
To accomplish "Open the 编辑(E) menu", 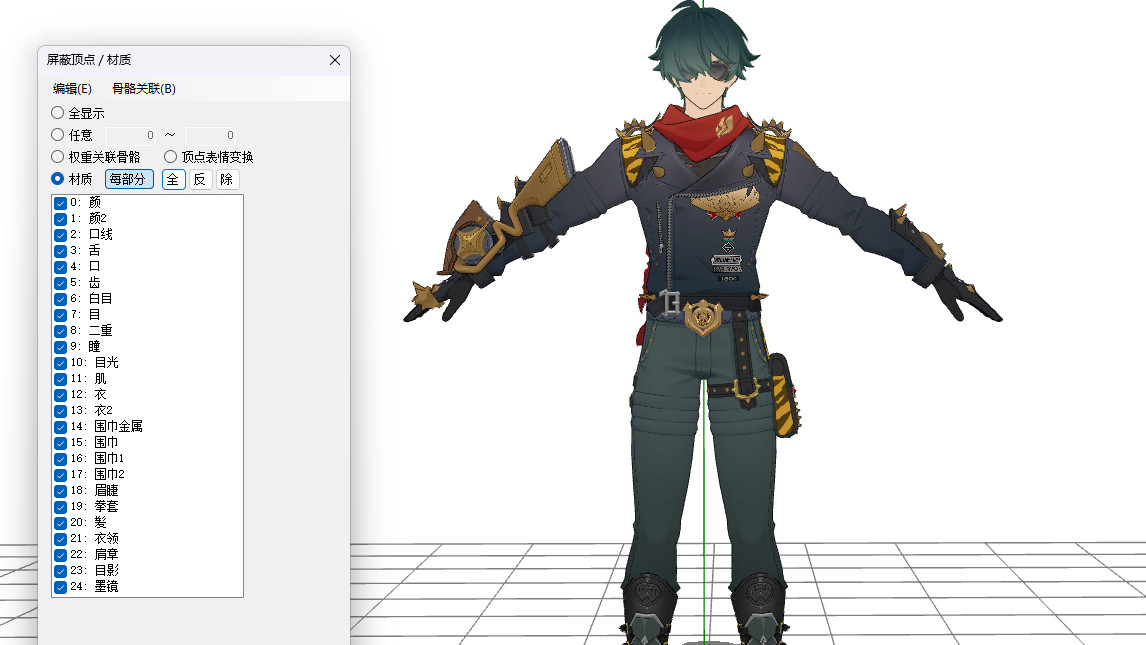I will (72, 89).
